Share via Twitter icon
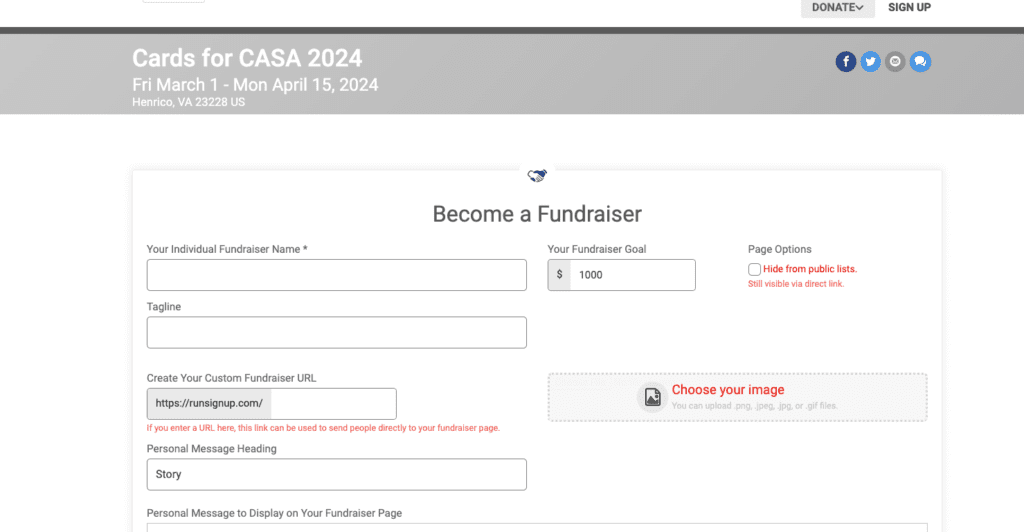Screen dimensions: 1024x532 click(x=871, y=62)
